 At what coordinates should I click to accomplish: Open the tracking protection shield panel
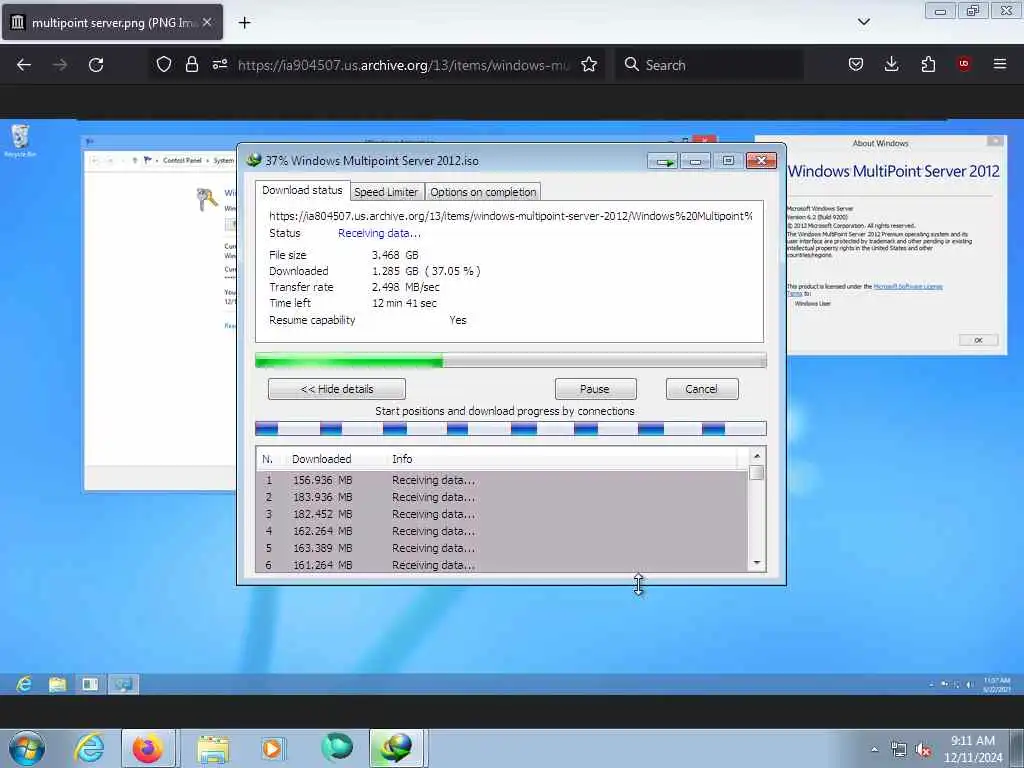click(164, 64)
